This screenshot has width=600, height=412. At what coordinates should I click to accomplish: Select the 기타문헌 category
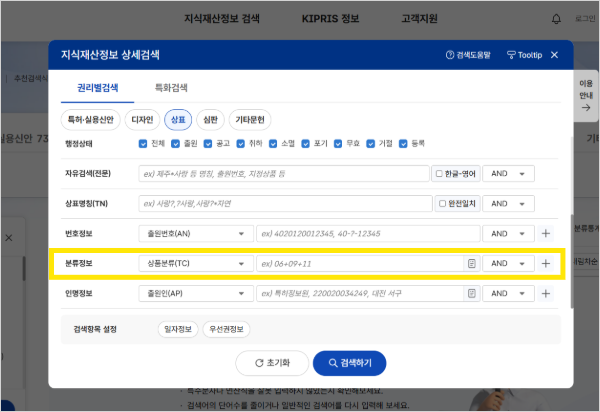(x=250, y=120)
